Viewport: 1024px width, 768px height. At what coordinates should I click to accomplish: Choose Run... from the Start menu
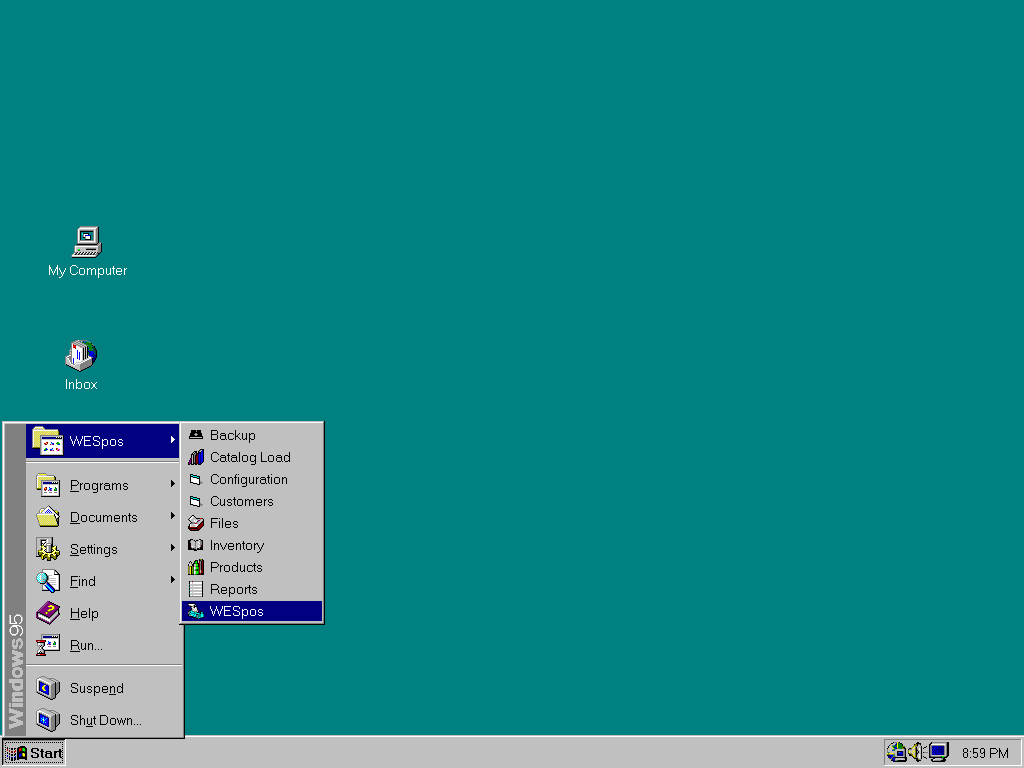click(104, 645)
